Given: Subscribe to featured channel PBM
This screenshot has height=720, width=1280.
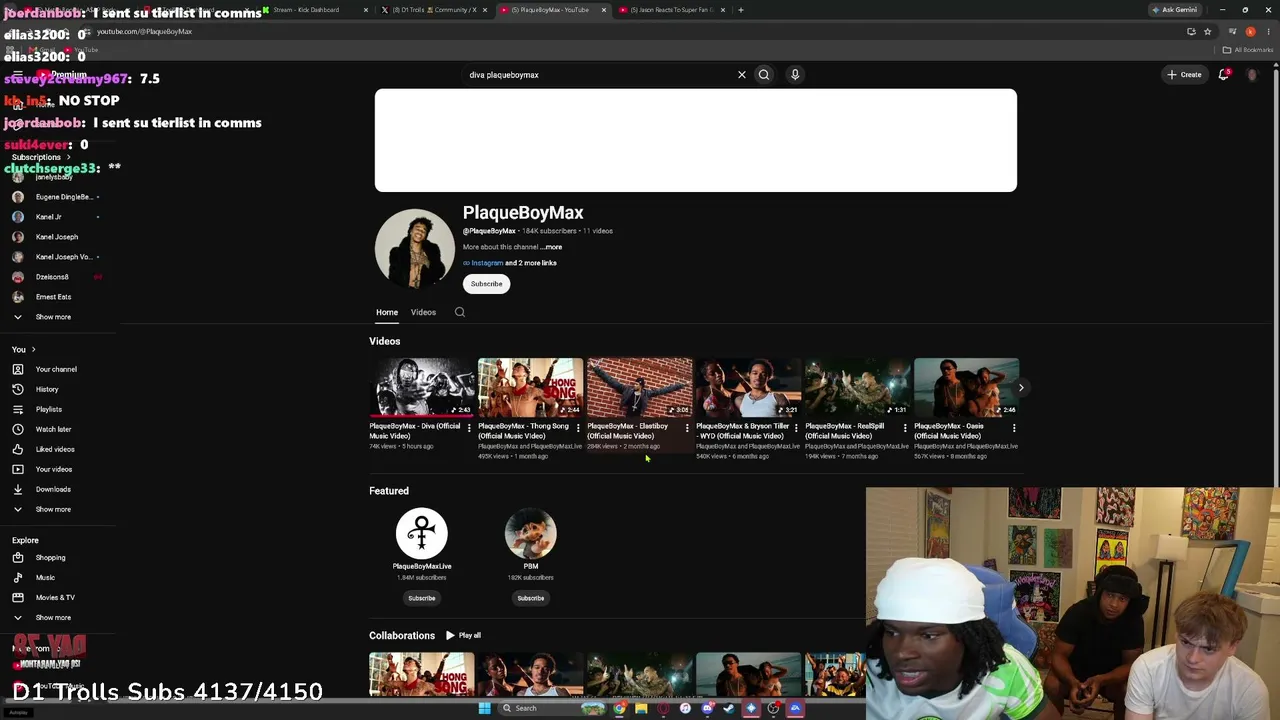Looking at the screenshot, I should click(x=531, y=598).
